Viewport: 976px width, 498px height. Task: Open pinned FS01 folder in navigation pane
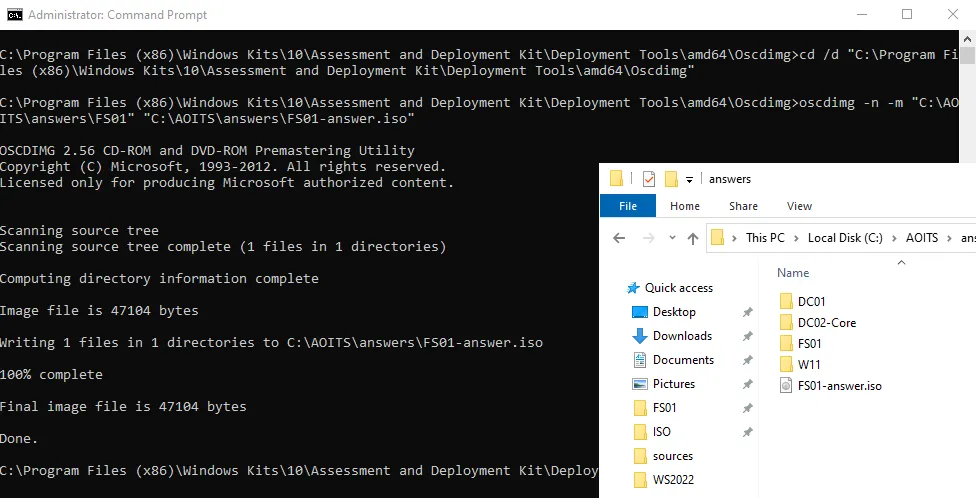(664, 408)
